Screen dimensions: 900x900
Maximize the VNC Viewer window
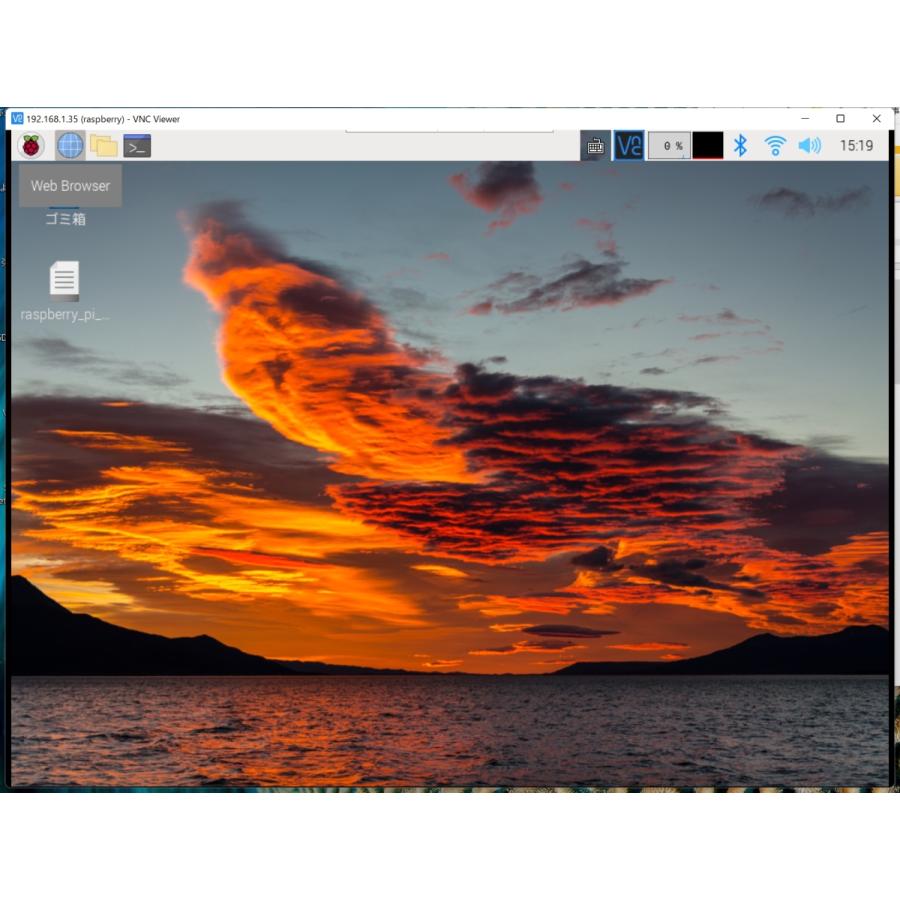[840, 118]
